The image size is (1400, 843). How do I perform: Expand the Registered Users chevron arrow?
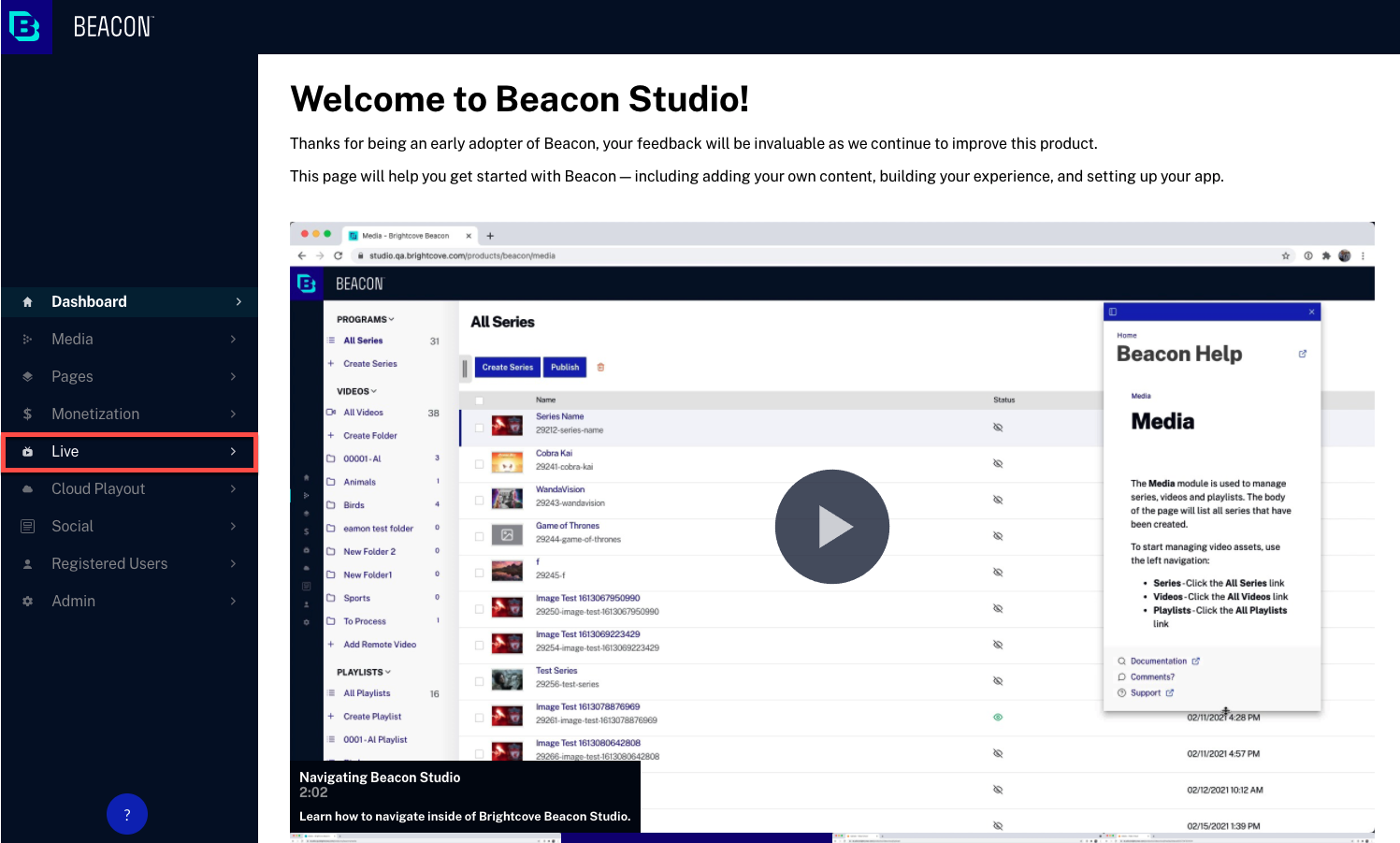[x=233, y=563]
